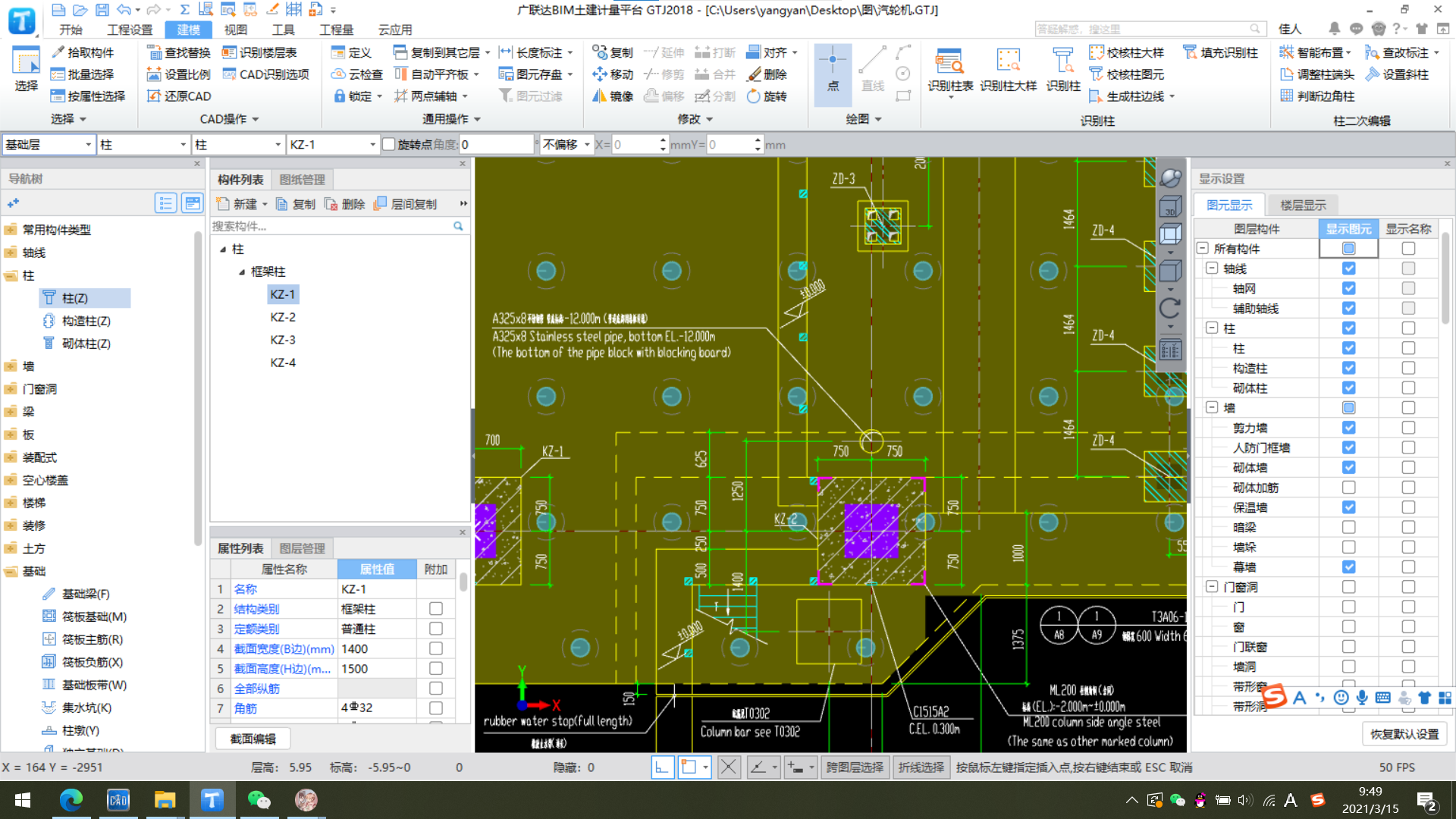Click the 删除 delete tool in ribbon
This screenshot has height=819, width=1456.
click(x=767, y=74)
